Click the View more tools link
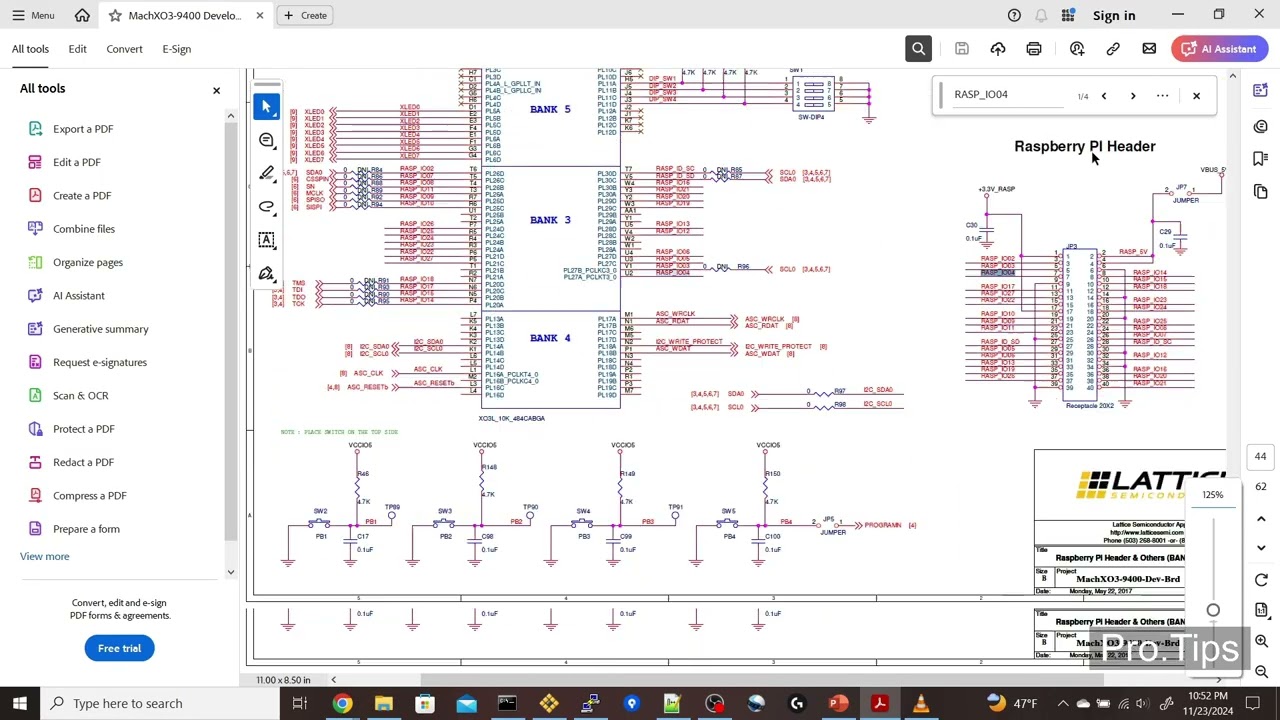The width and height of the screenshot is (1280, 720). (44, 556)
